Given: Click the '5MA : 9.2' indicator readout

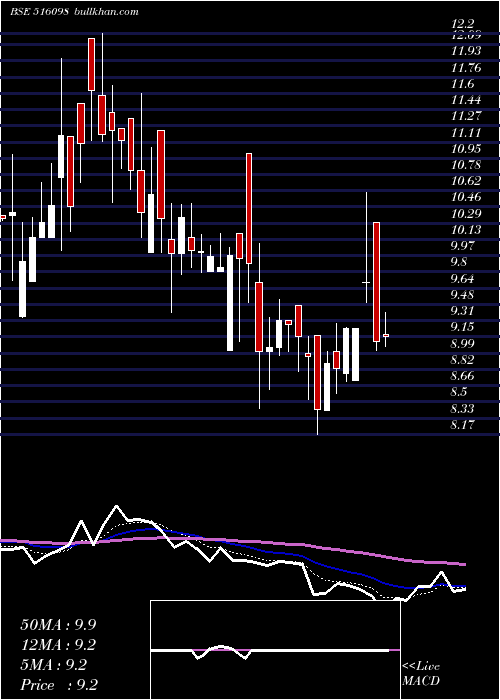Looking at the screenshot, I should point(53,665).
